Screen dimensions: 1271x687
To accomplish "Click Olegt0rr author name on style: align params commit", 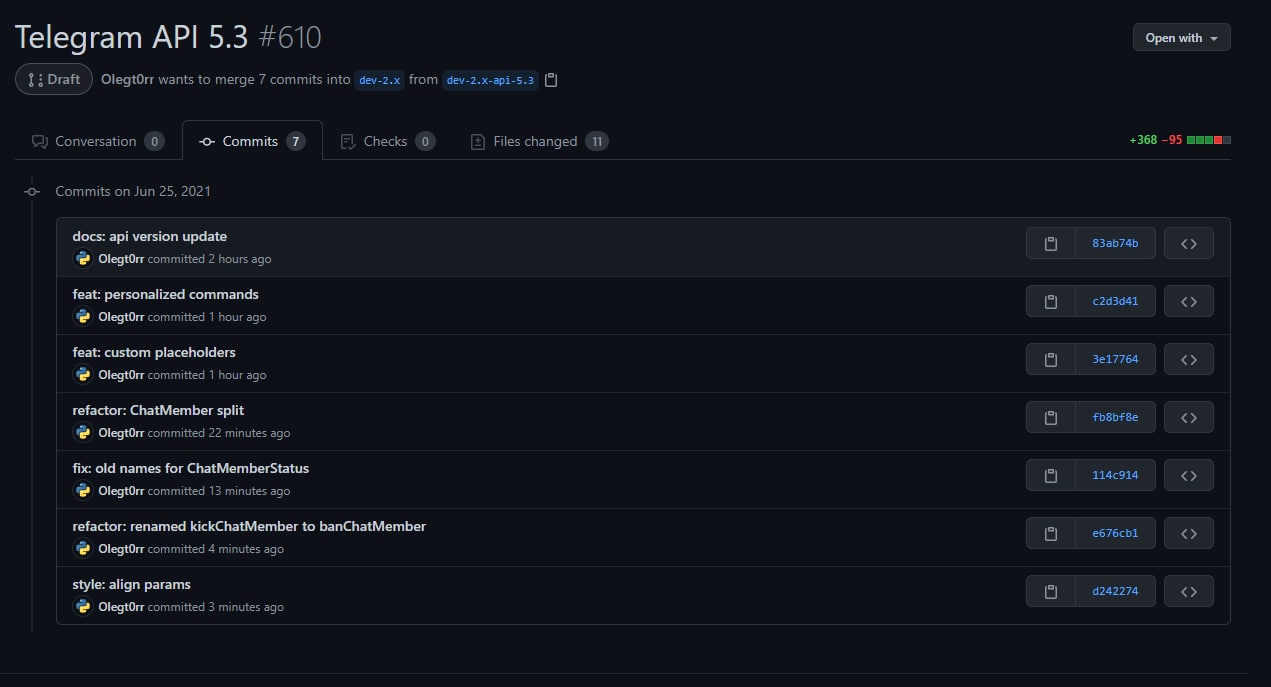I will pyautogui.click(x=121, y=607).
